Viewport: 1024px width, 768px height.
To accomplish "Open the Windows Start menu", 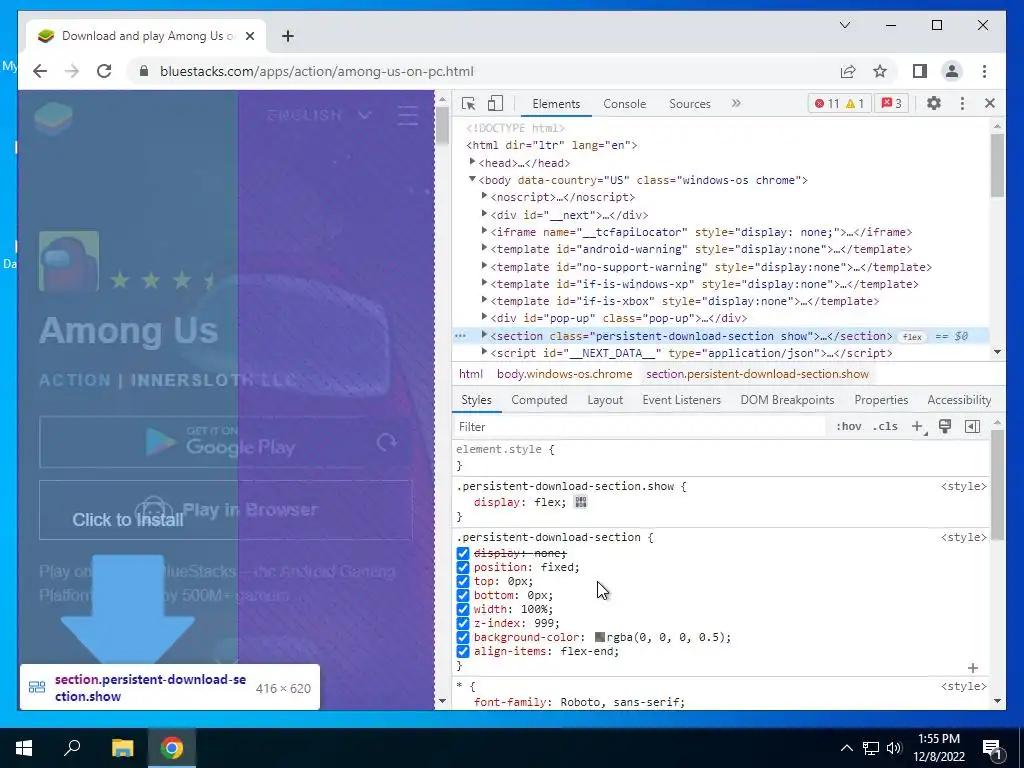I will [24, 748].
